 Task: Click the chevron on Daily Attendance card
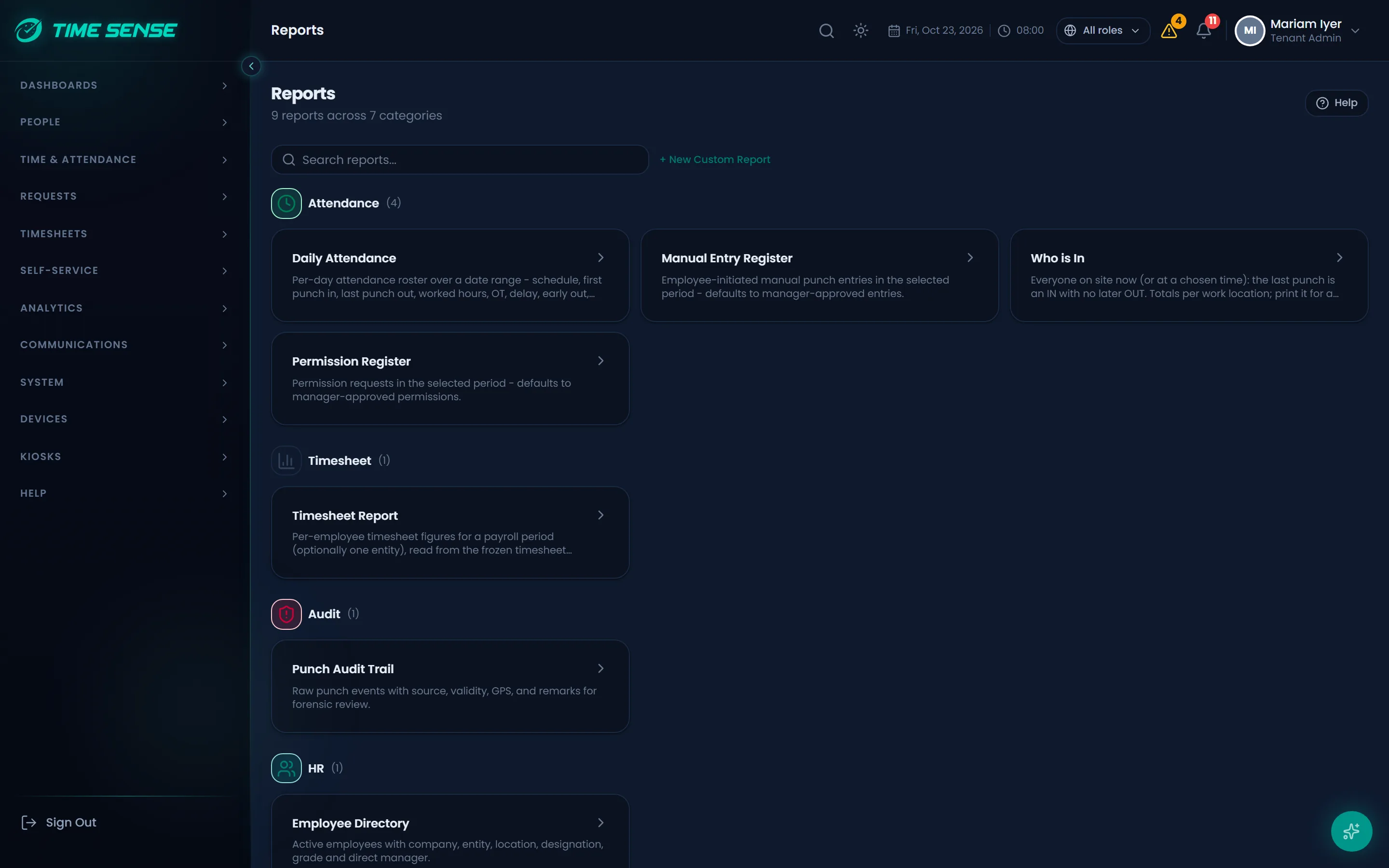tap(600, 258)
